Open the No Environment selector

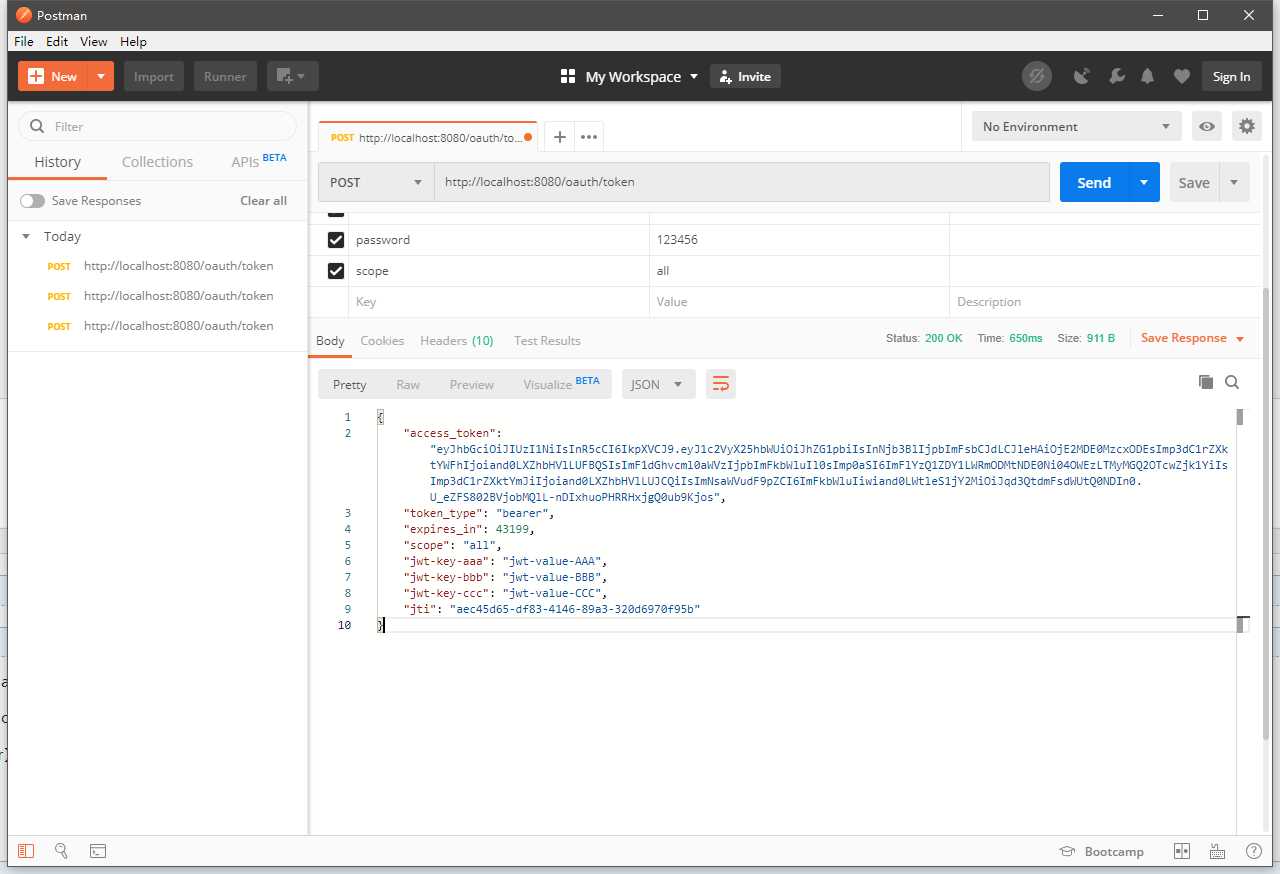tap(1076, 126)
